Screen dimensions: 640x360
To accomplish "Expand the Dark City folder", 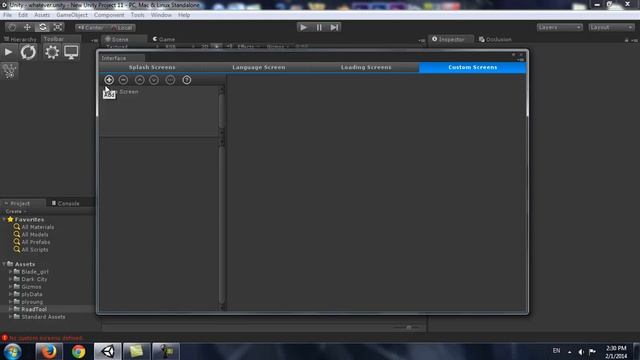I will 11,279.
